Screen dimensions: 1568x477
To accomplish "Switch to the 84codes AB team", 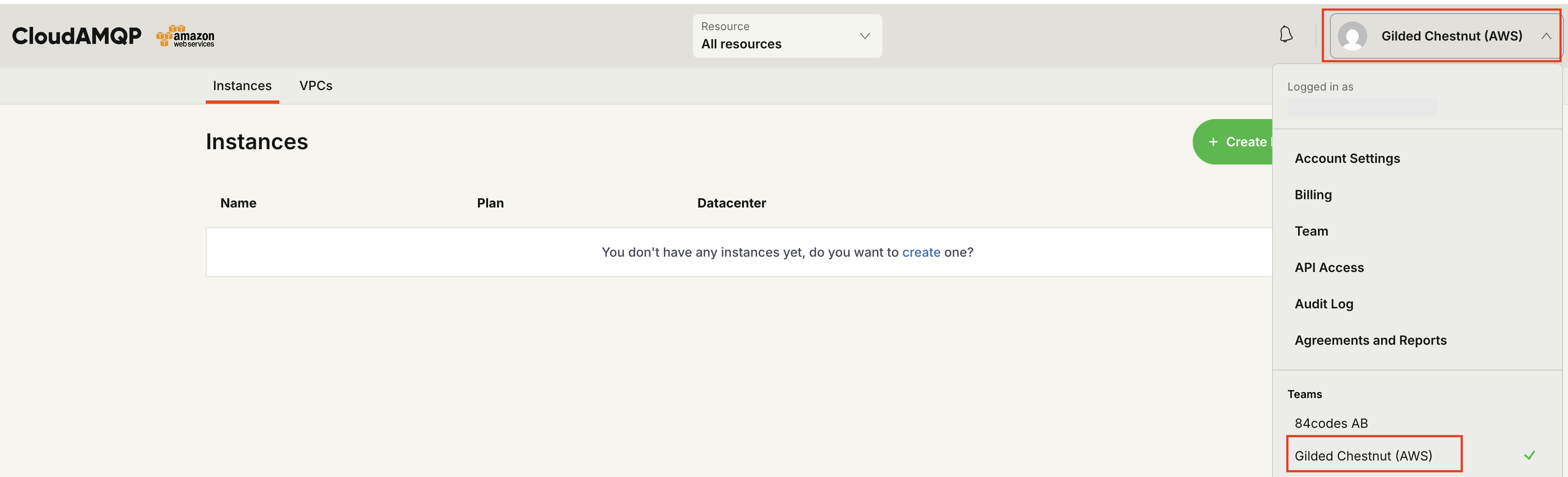I will (1331, 423).
